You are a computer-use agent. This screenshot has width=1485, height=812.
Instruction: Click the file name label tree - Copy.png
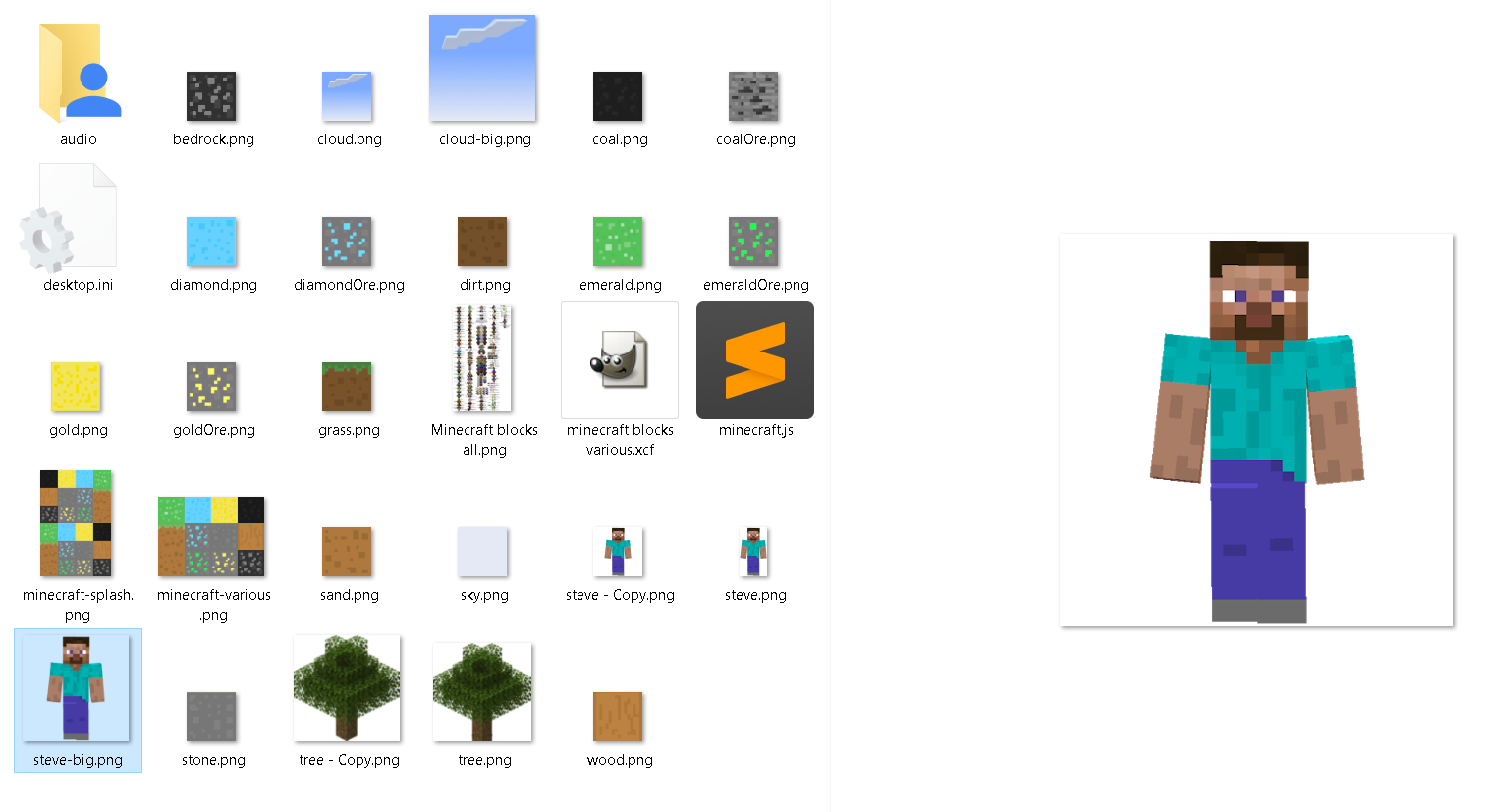(x=349, y=760)
